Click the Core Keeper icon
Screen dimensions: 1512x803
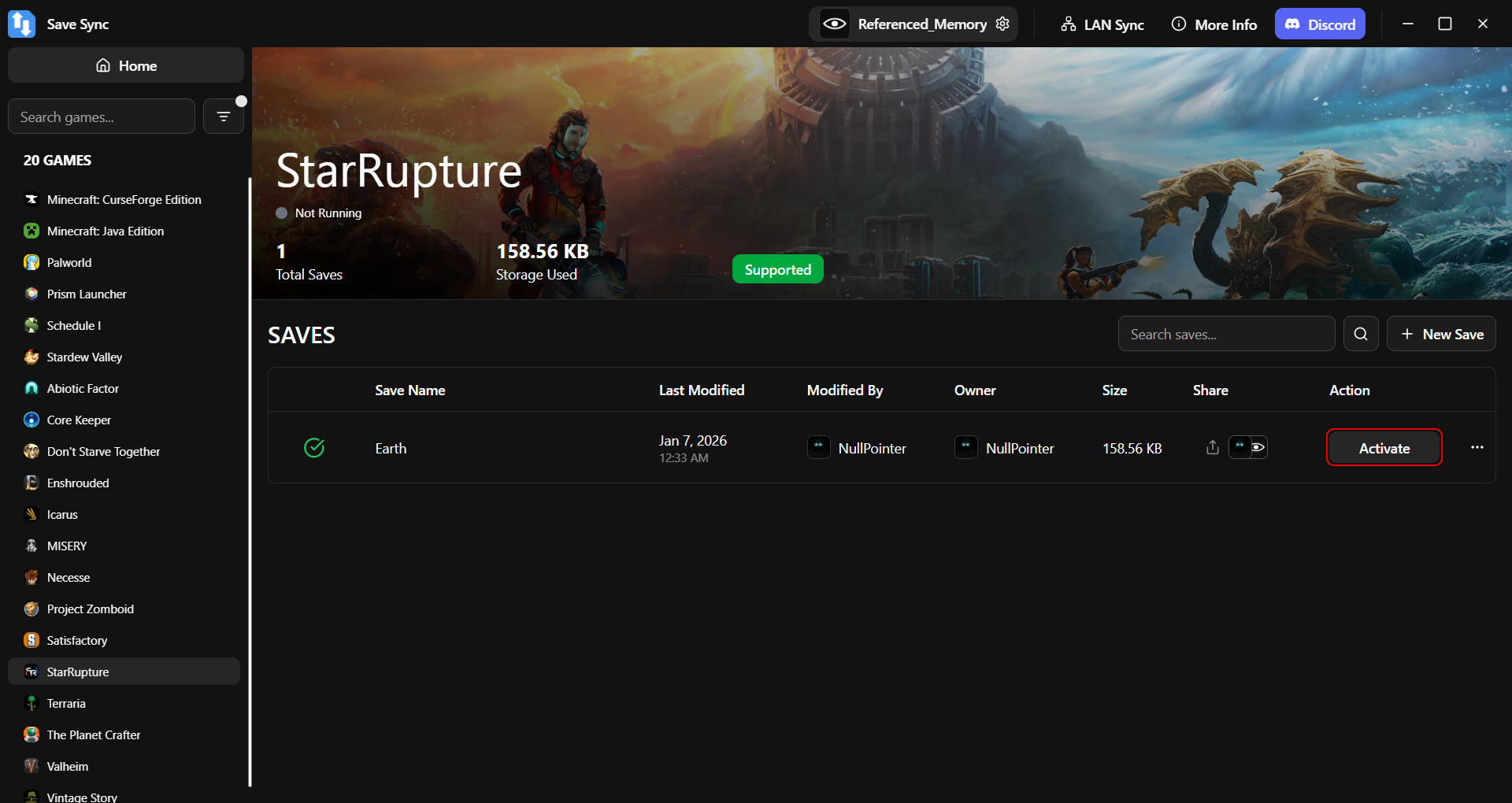31,420
